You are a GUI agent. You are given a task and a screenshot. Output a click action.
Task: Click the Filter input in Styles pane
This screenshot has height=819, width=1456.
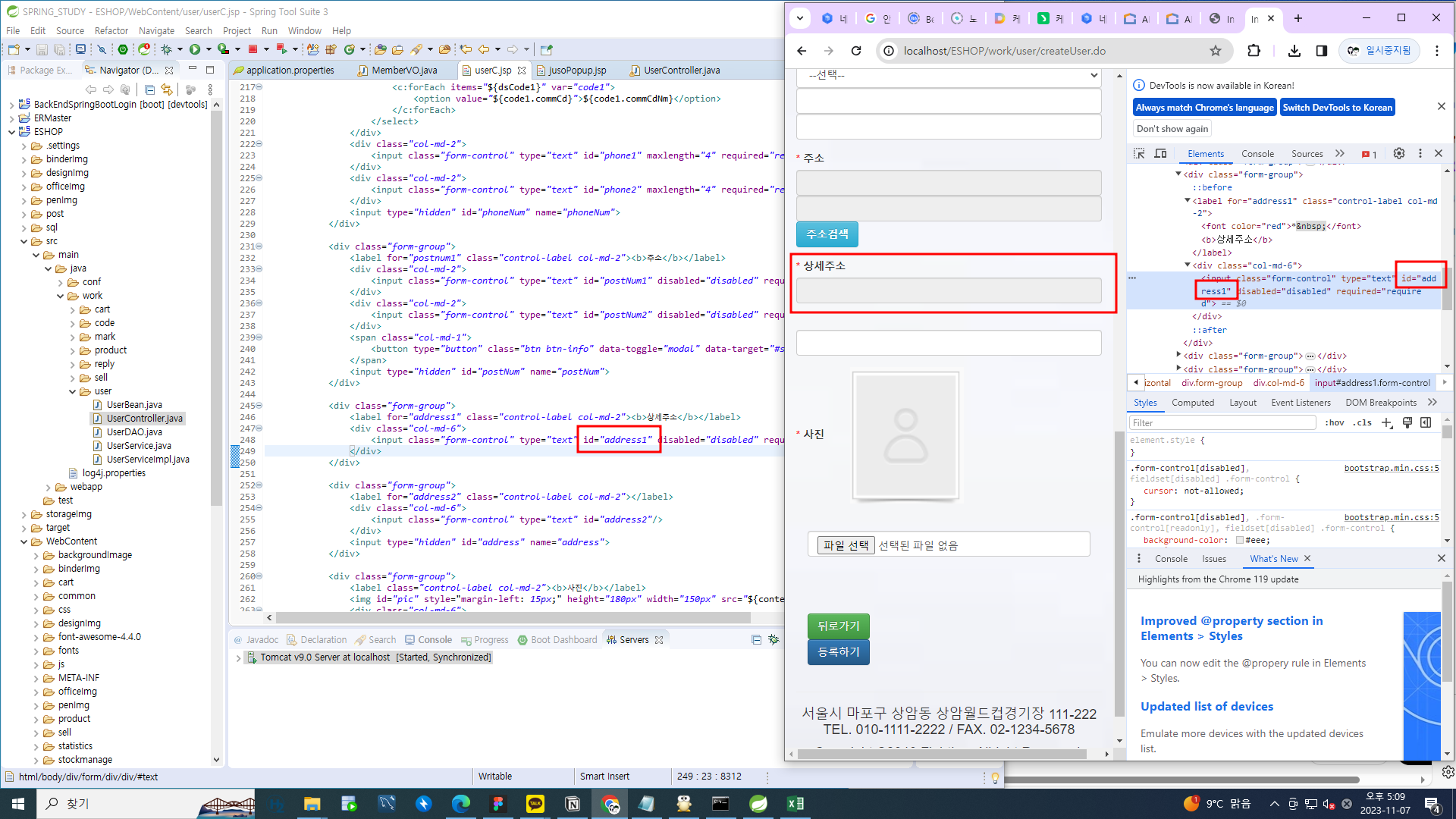click(x=1222, y=423)
